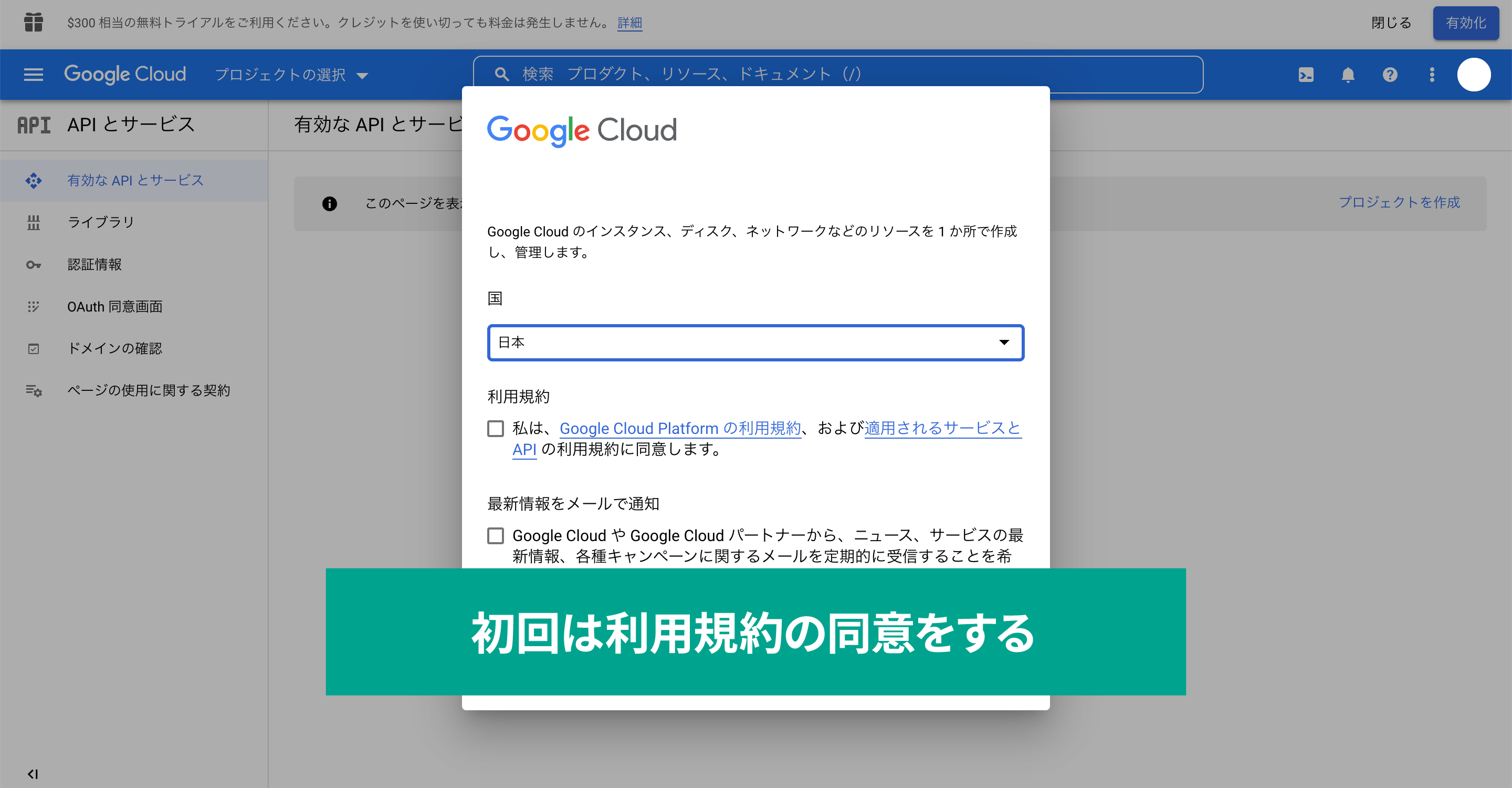This screenshot has width=1512, height=788.
Task: Open the notifications bell
Action: pos(1348,75)
